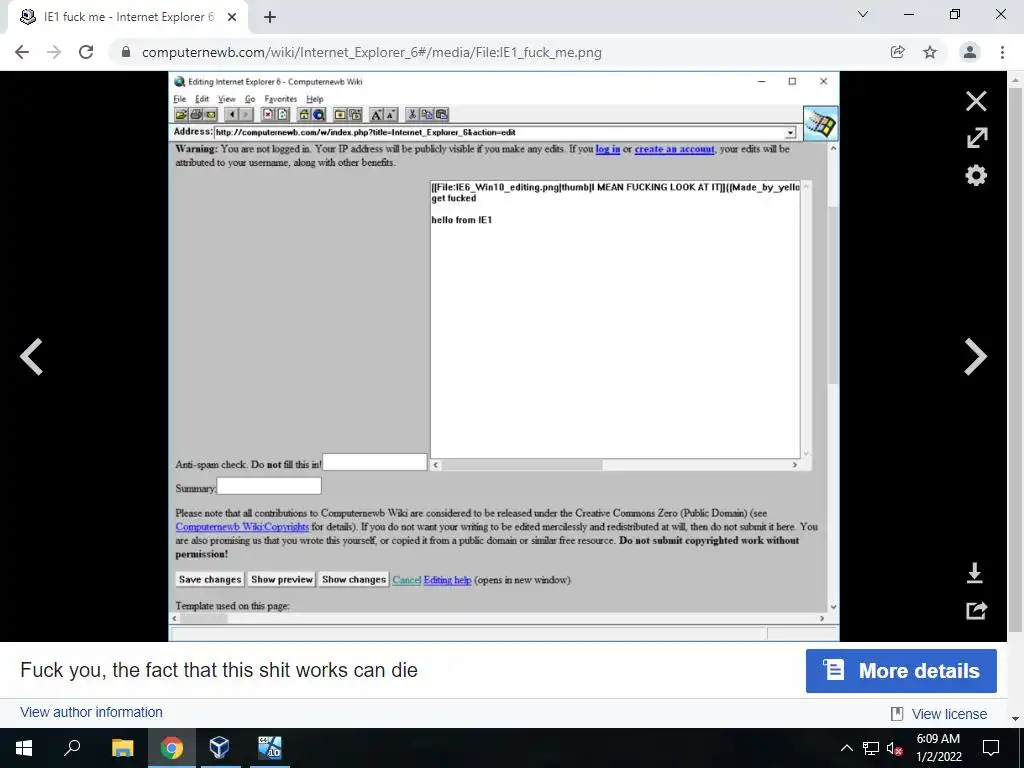
Task: Open network status in system tray
Action: tap(871, 748)
